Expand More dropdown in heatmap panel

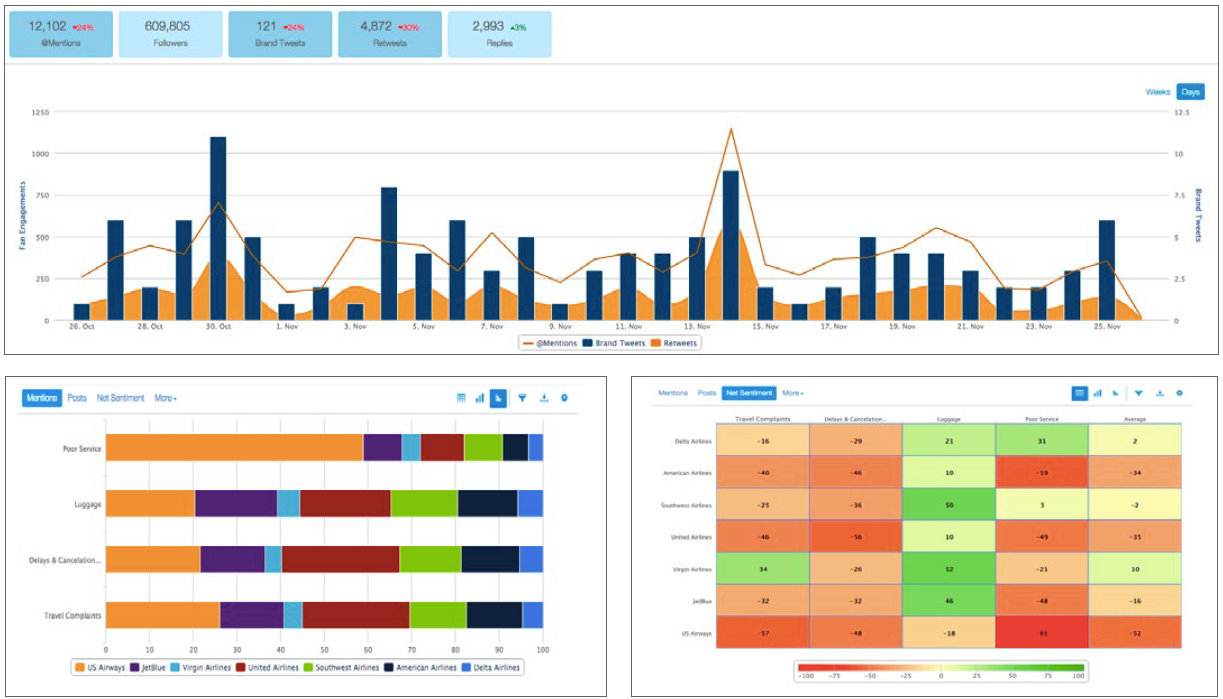(x=795, y=393)
